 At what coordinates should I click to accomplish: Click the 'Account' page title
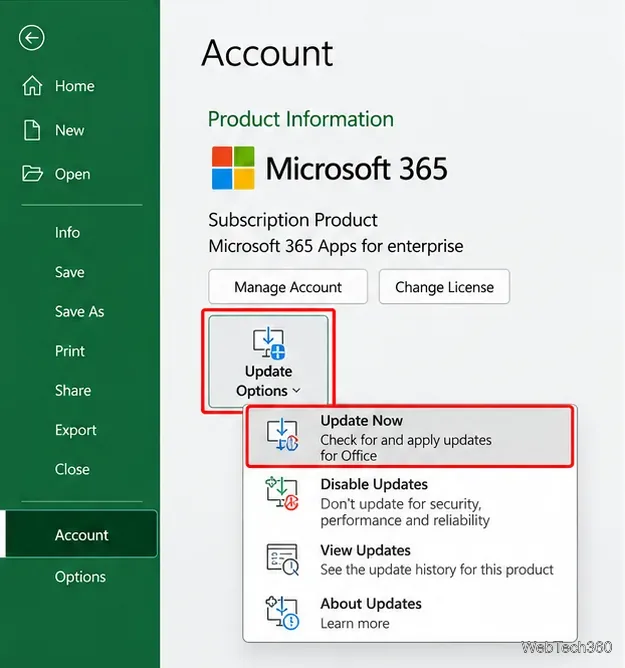pyautogui.click(x=267, y=53)
